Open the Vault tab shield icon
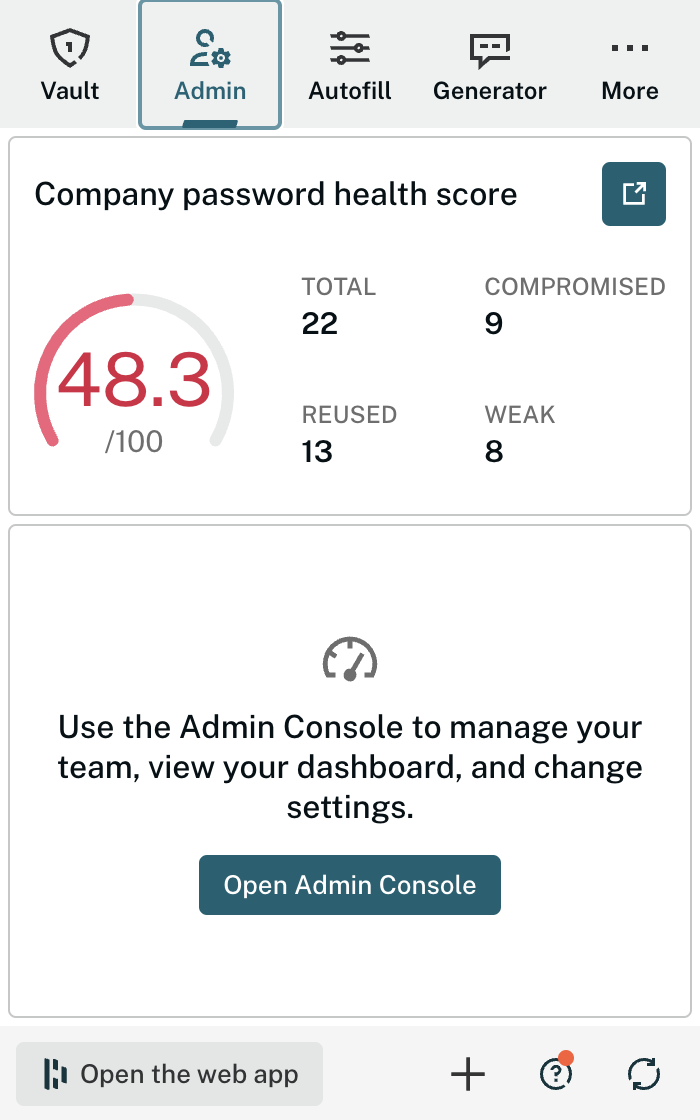The image size is (700, 1120). tap(69, 47)
